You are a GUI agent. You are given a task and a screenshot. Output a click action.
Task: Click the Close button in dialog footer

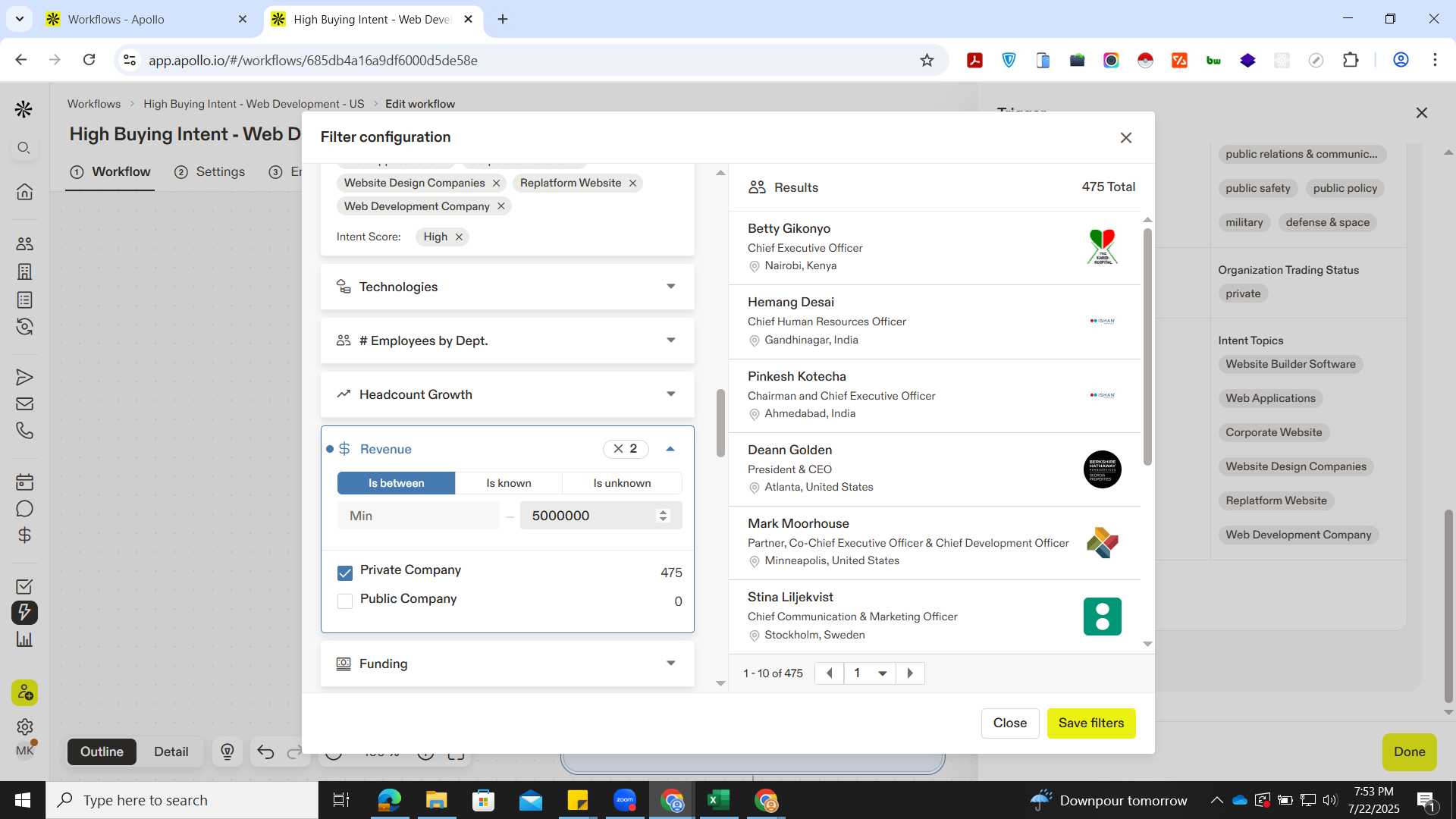coord(1010,723)
